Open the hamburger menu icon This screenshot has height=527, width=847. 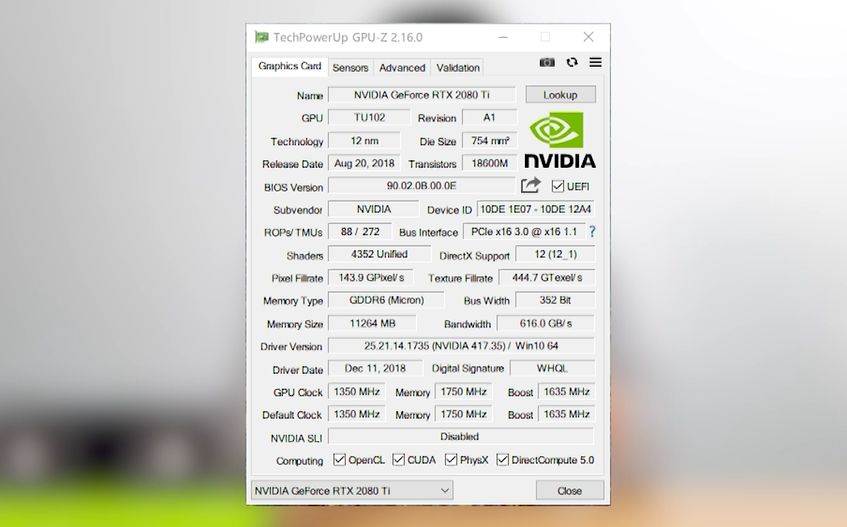pyautogui.click(x=595, y=63)
